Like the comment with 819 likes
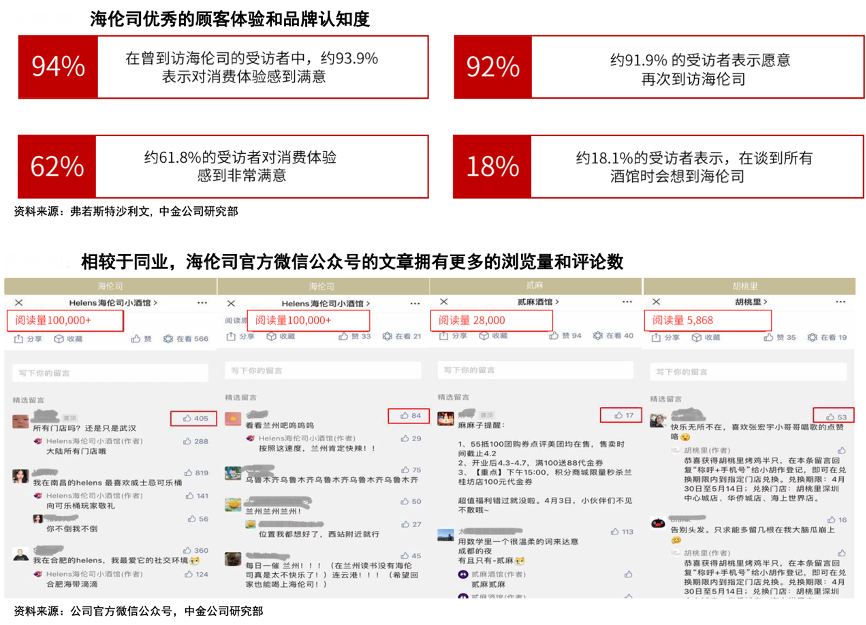This screenshot has height=625, width=866. click(188, 472)
